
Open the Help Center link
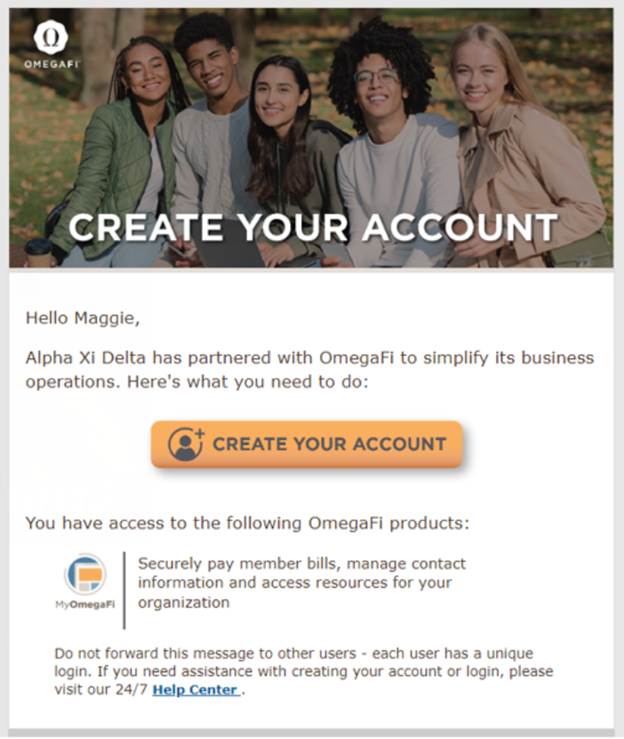pyautogui.click(x=195, y=690)
